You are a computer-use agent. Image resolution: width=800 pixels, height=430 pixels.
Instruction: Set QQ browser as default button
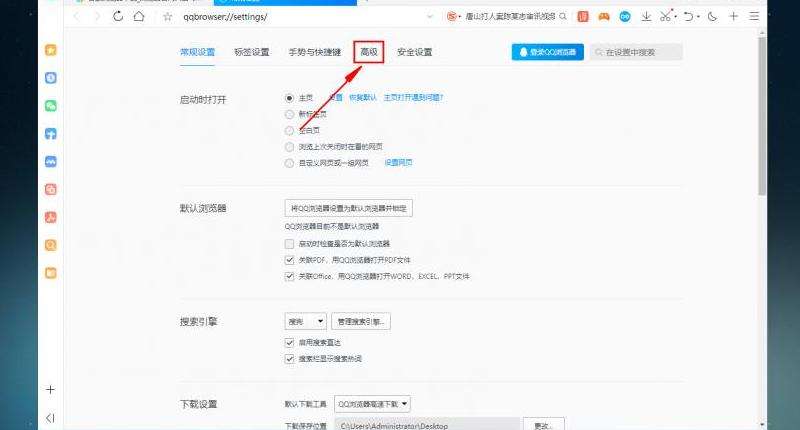point(348,208)
